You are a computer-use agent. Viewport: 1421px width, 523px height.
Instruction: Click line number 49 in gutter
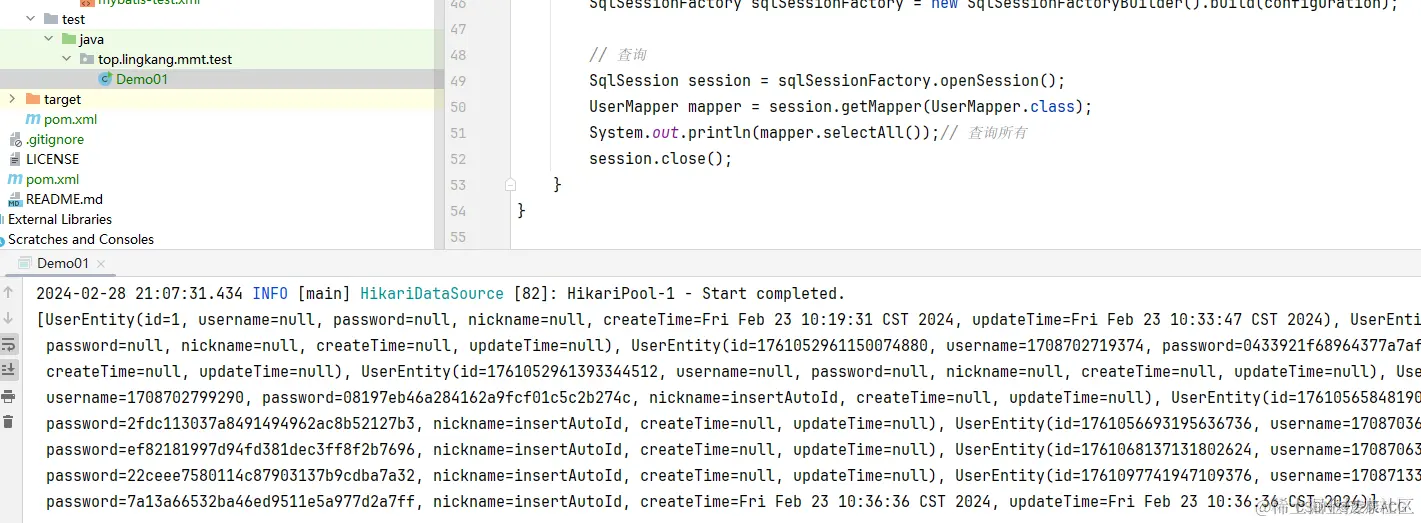[x=458, y=81]
